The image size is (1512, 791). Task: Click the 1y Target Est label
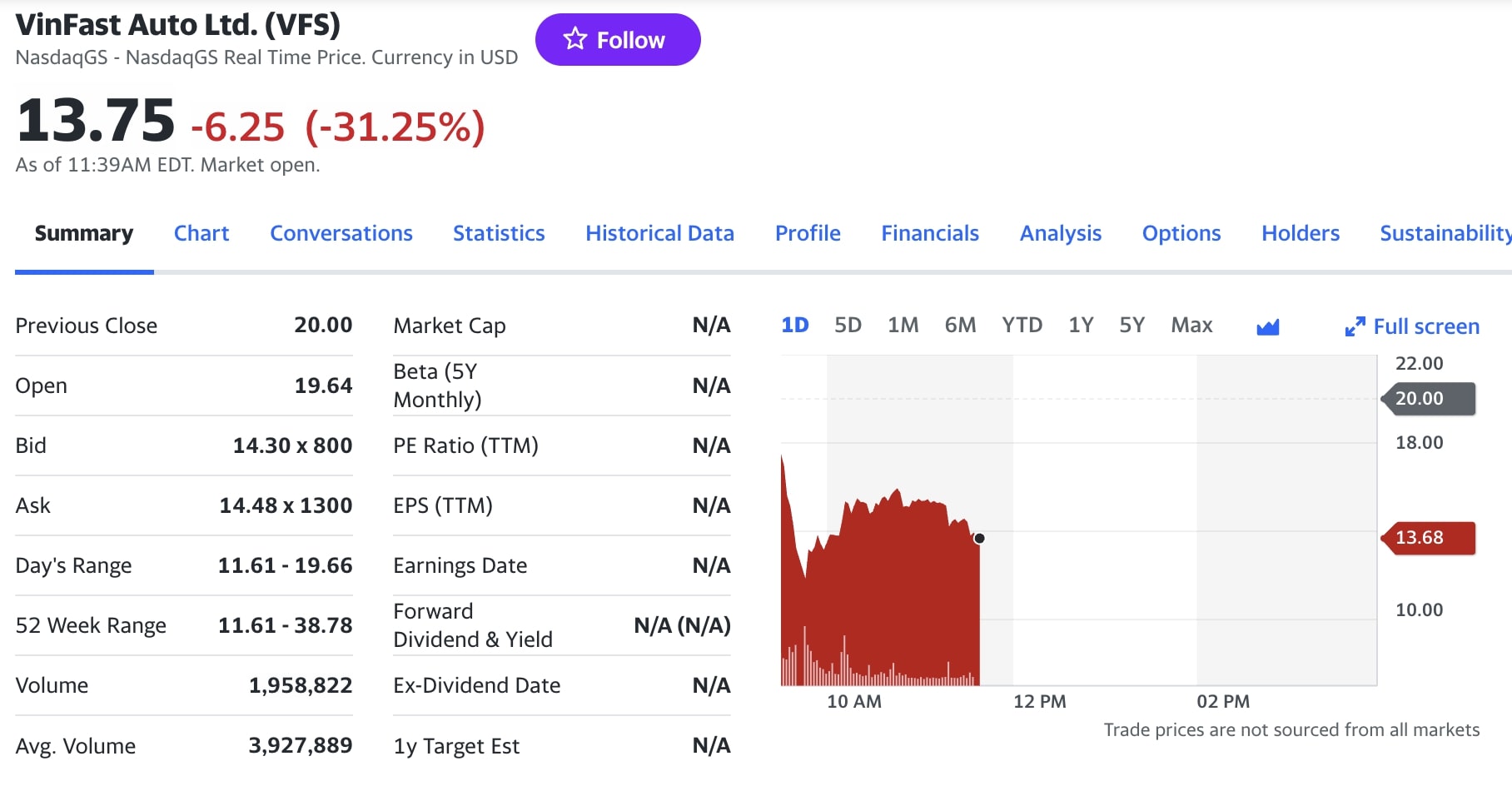(x=456, y=746)
